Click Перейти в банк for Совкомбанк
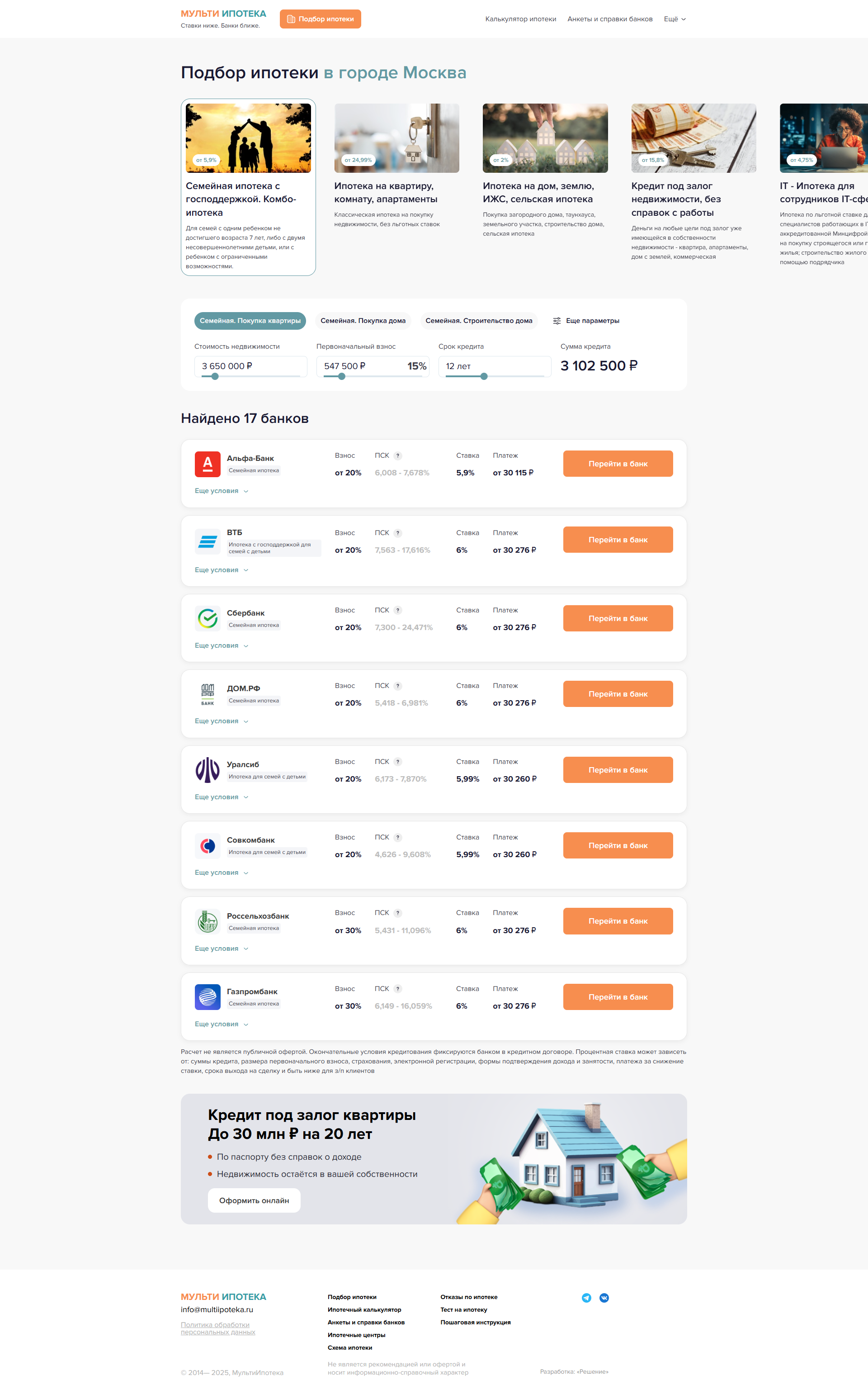868x1399 pixels. (618, 845)
